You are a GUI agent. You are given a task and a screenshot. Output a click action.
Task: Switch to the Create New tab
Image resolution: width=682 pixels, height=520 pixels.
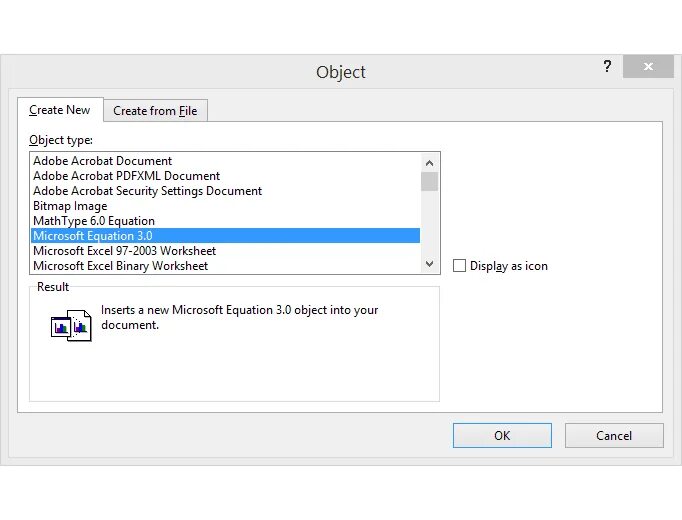(60, 110)
